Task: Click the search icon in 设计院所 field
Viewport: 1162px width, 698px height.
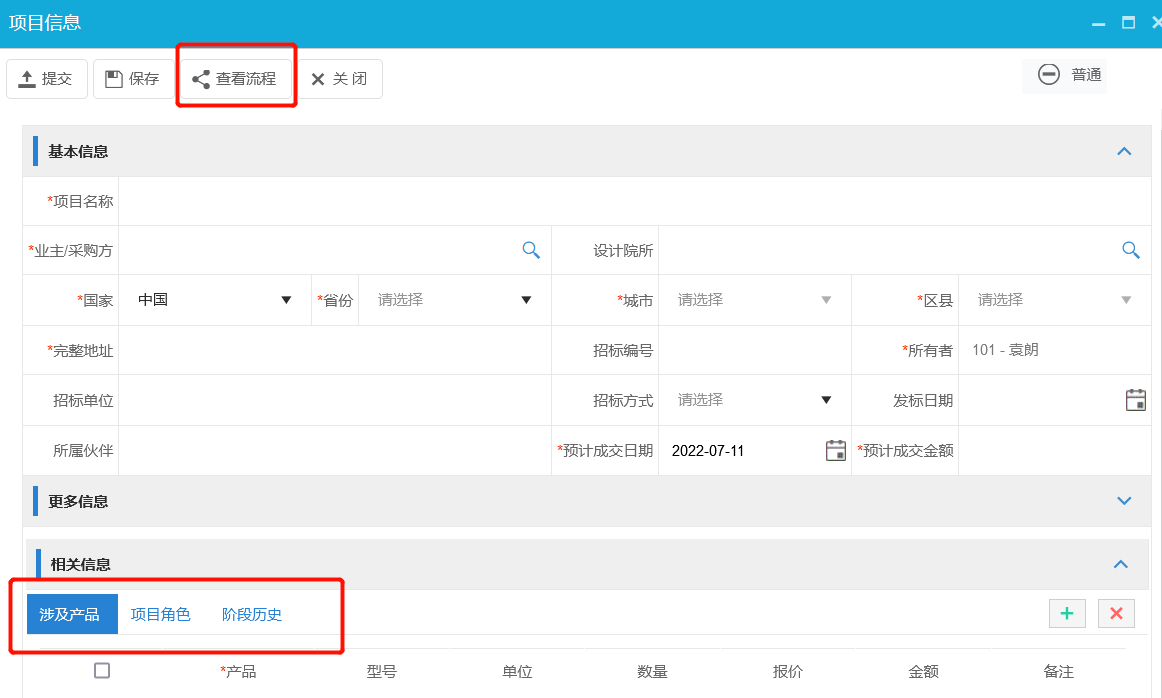Action: [x=1130, y=250]
